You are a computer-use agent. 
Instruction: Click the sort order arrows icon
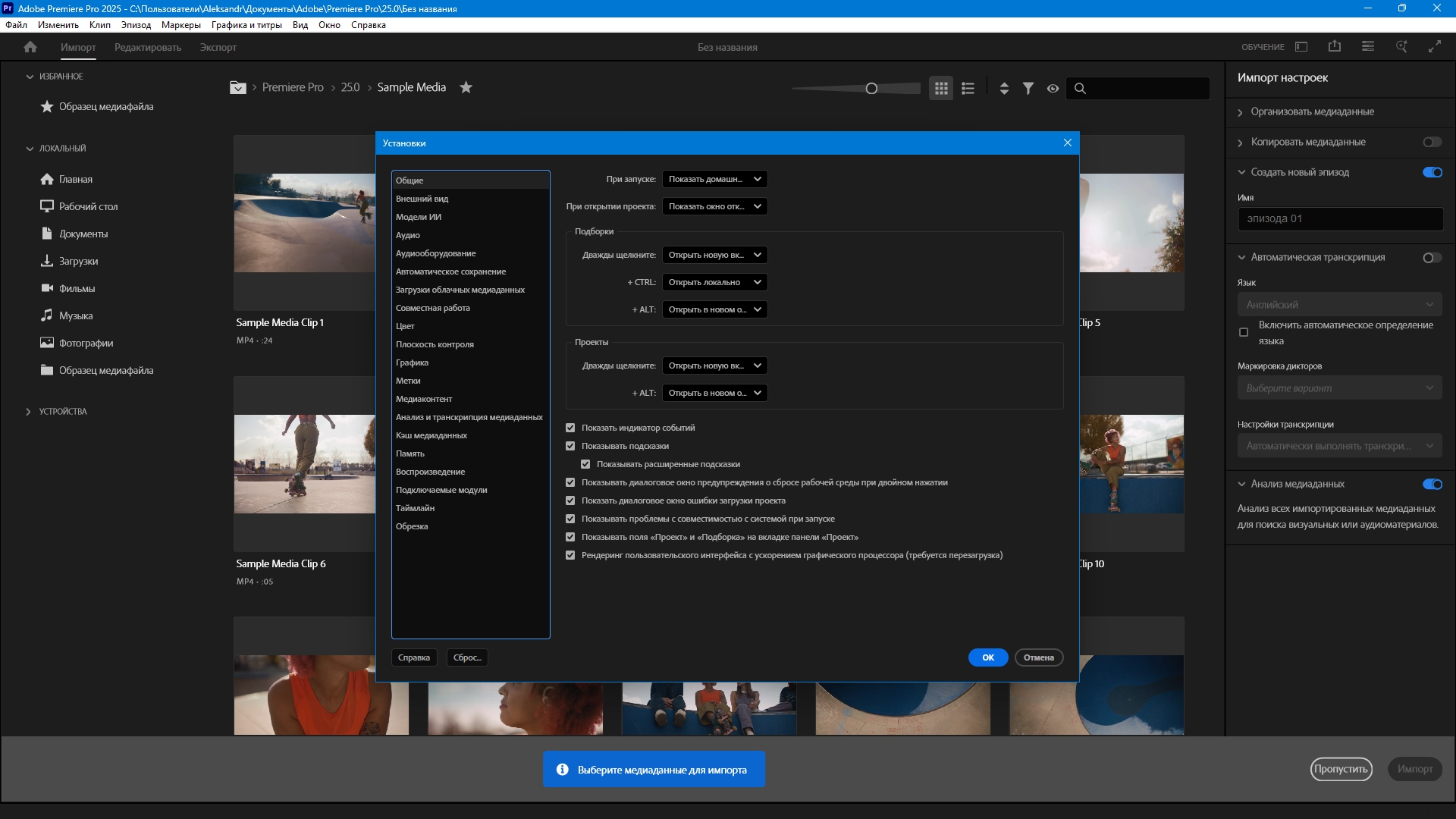tap(1004, 89)
